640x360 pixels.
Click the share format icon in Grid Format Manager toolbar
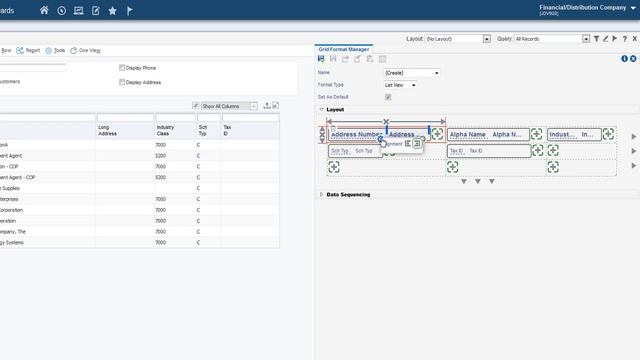coord(345,59)
